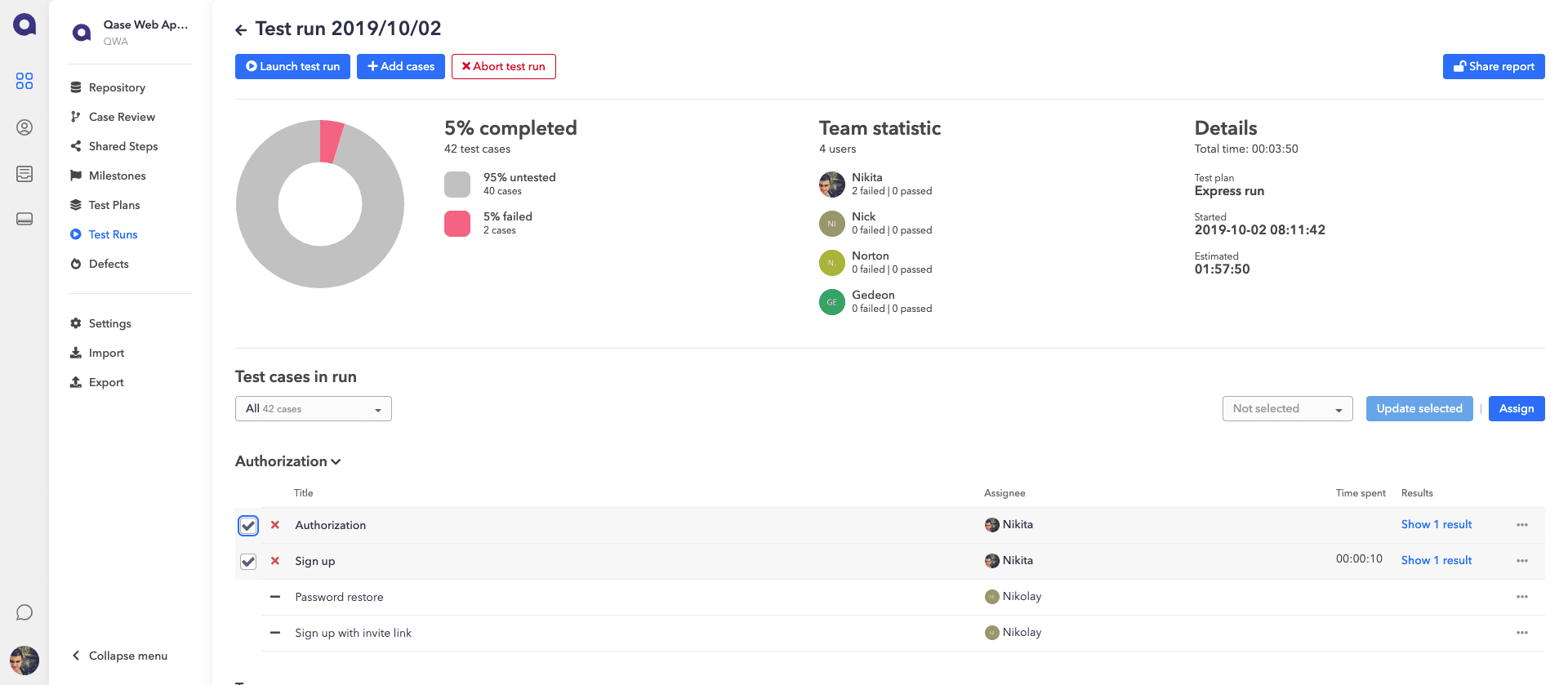
Task: Collapse the sidebar with Collapse menu
Action: pyautogui.click(x=119, y=656)
